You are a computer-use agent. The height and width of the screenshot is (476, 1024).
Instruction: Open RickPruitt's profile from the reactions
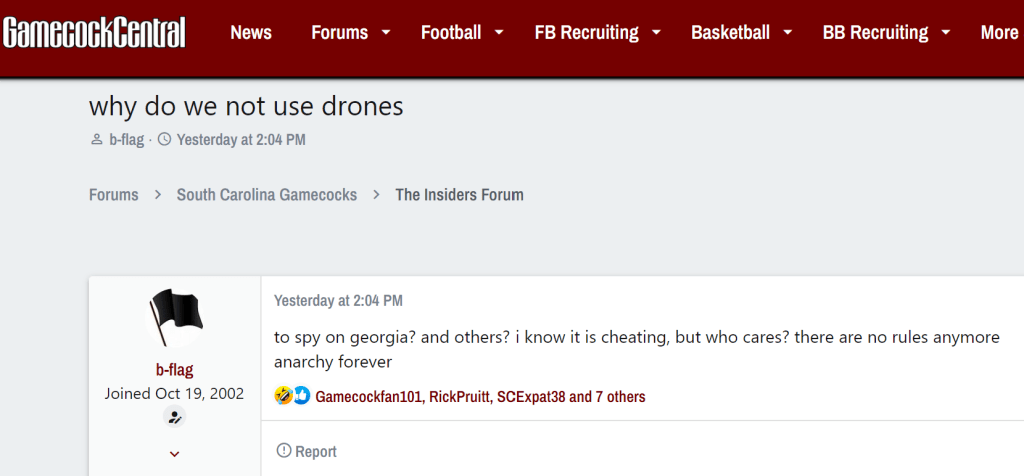coord(459,397)
